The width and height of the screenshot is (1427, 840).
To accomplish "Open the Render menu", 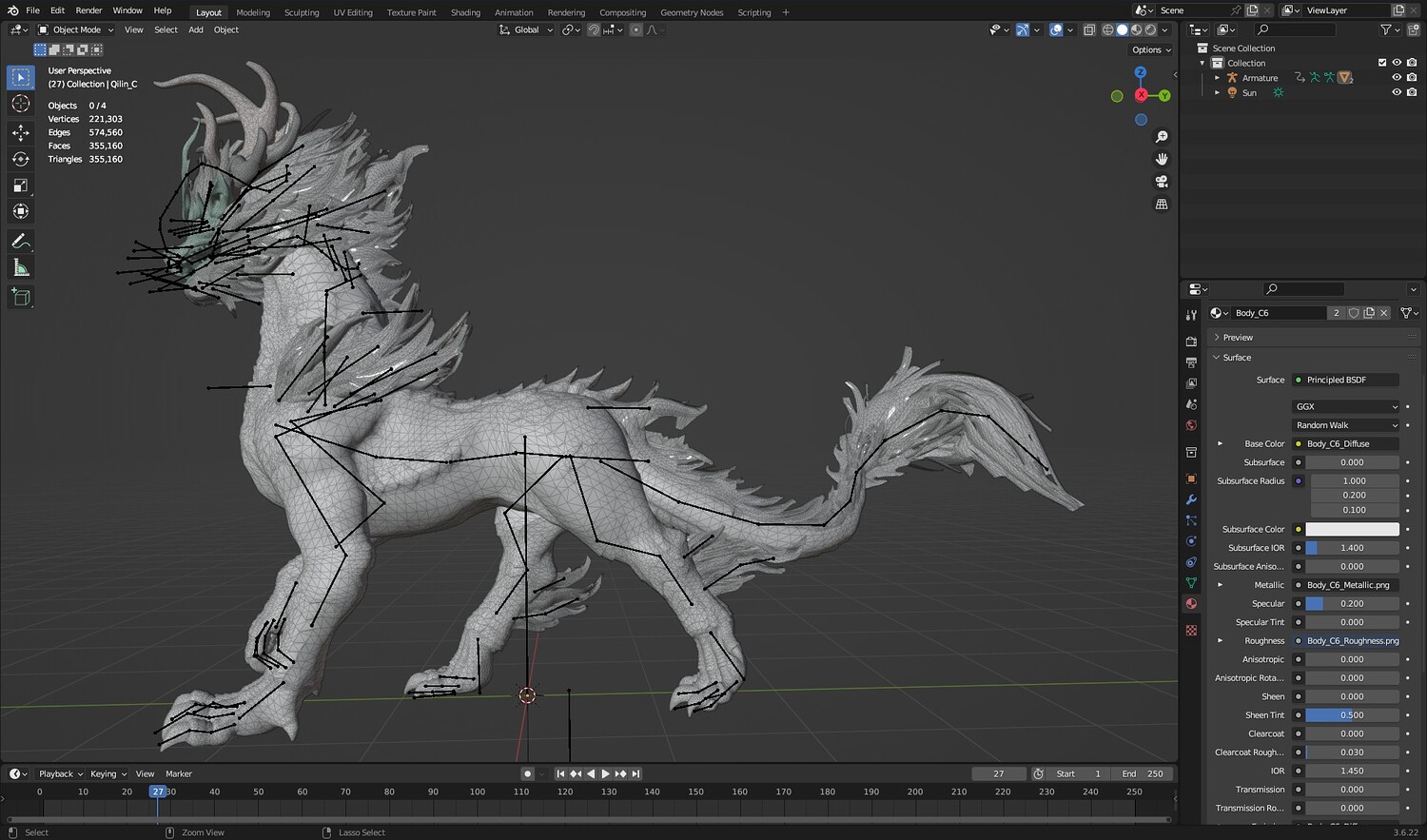I will coord(88,10).
